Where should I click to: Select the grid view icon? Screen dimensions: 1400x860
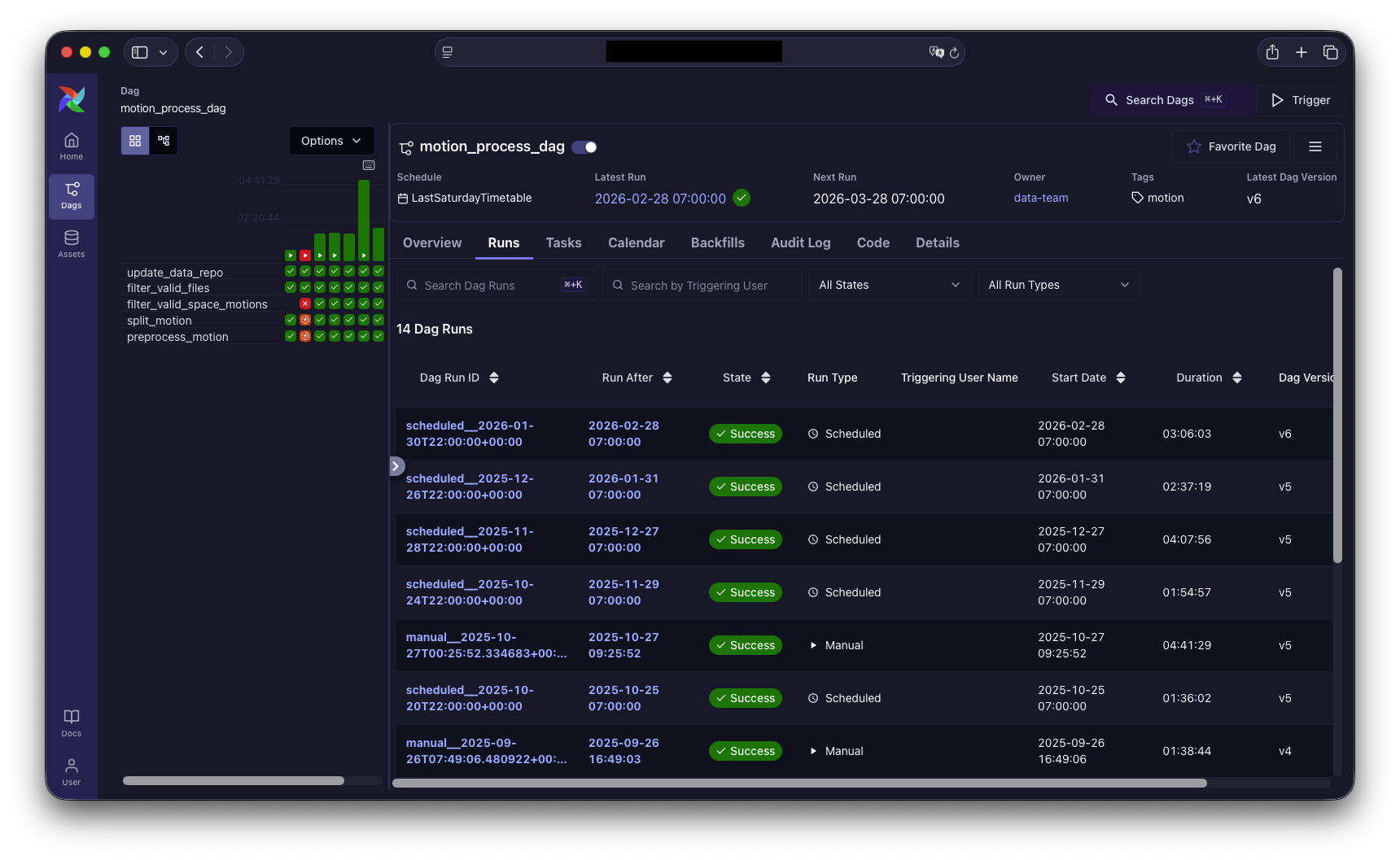click(135, 141)
